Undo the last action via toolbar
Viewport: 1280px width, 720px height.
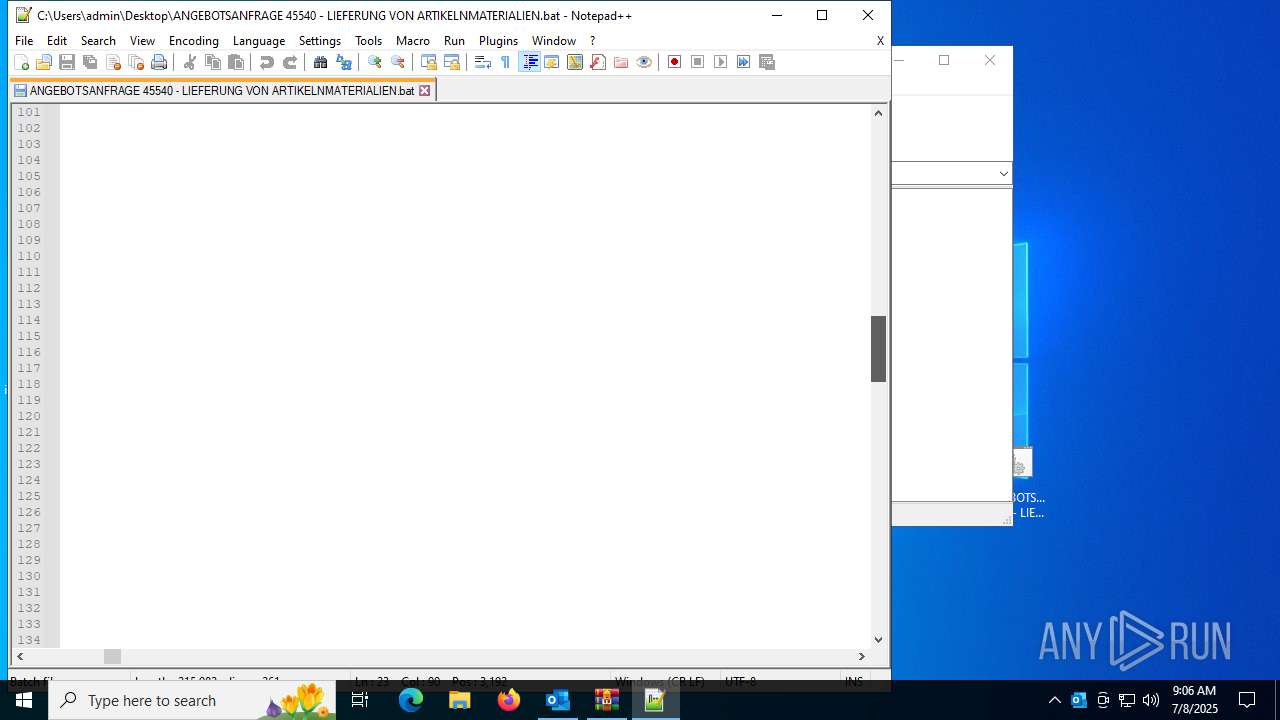pos(267,62)
